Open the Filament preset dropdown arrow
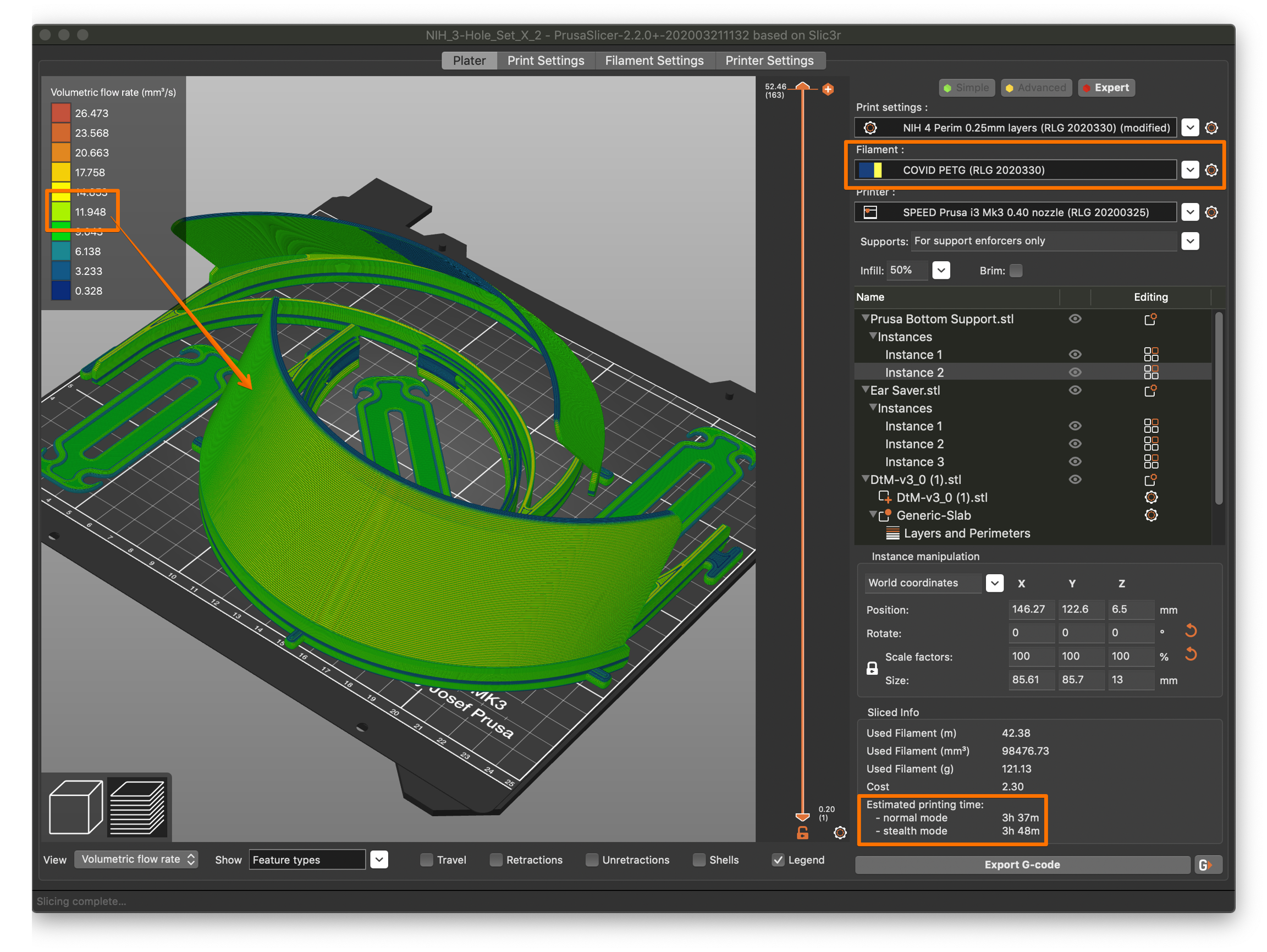 1190,169
